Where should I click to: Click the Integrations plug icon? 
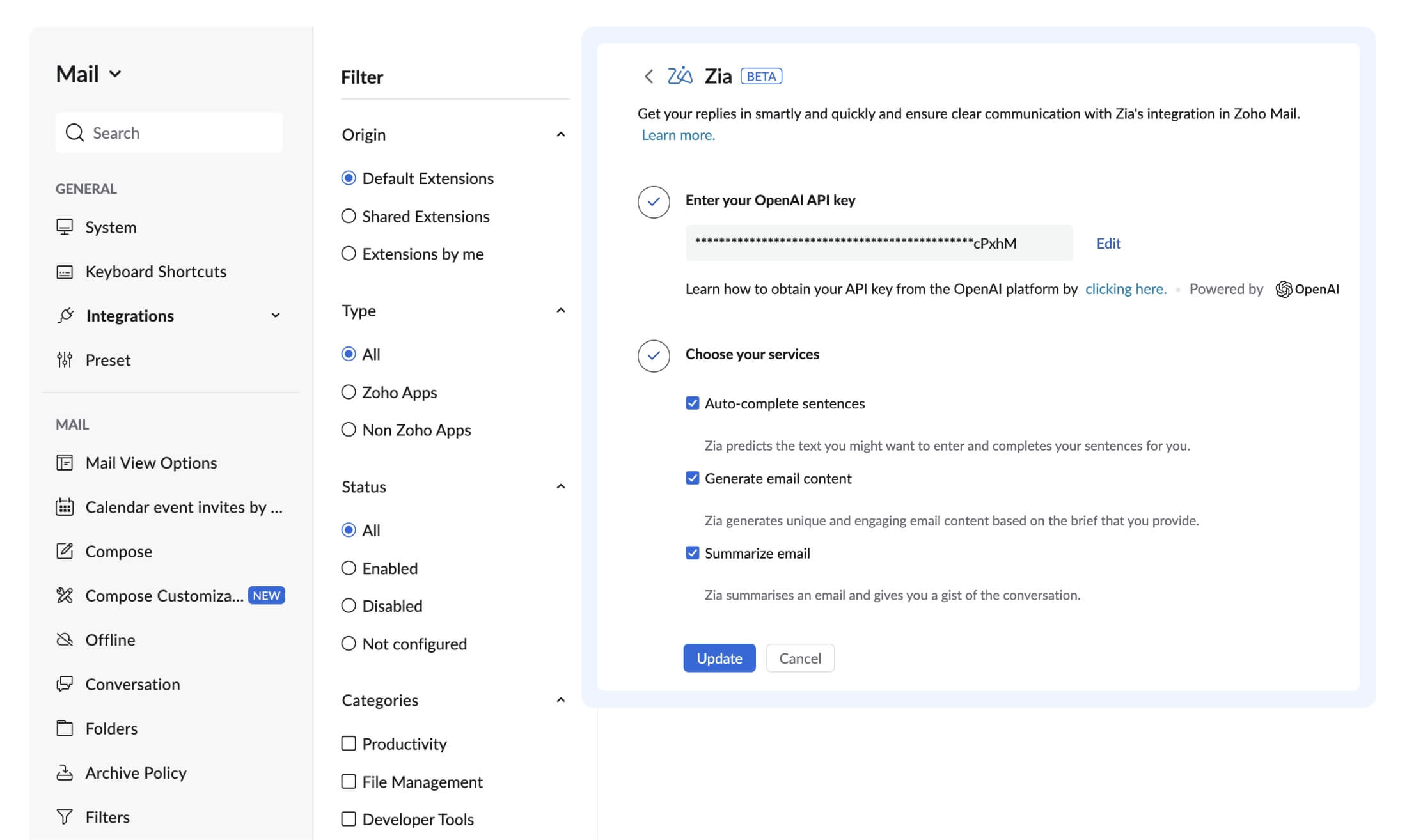pos(65,315)
